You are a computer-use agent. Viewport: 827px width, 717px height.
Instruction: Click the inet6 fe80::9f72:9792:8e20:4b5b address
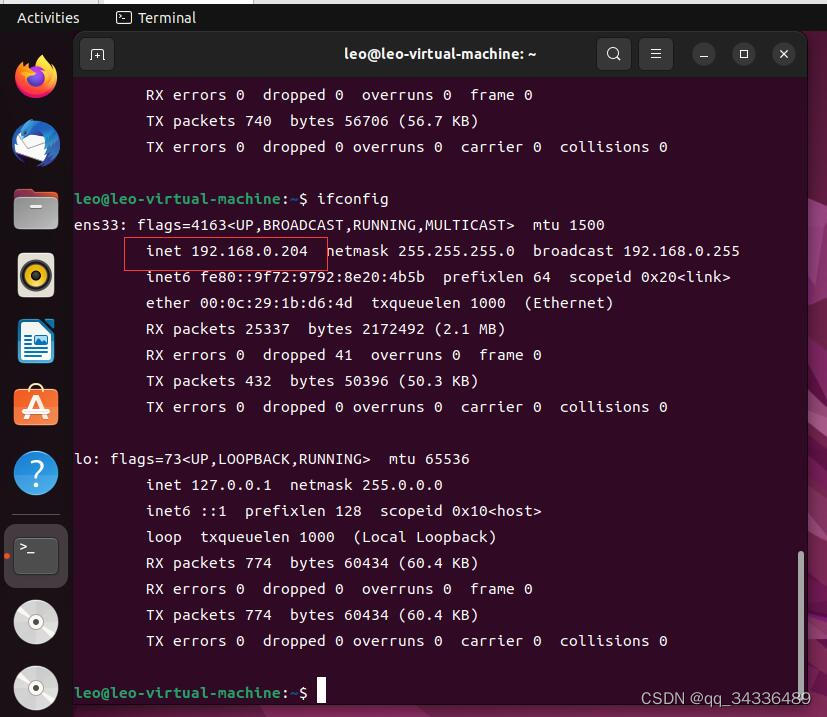tap(285, 277)
